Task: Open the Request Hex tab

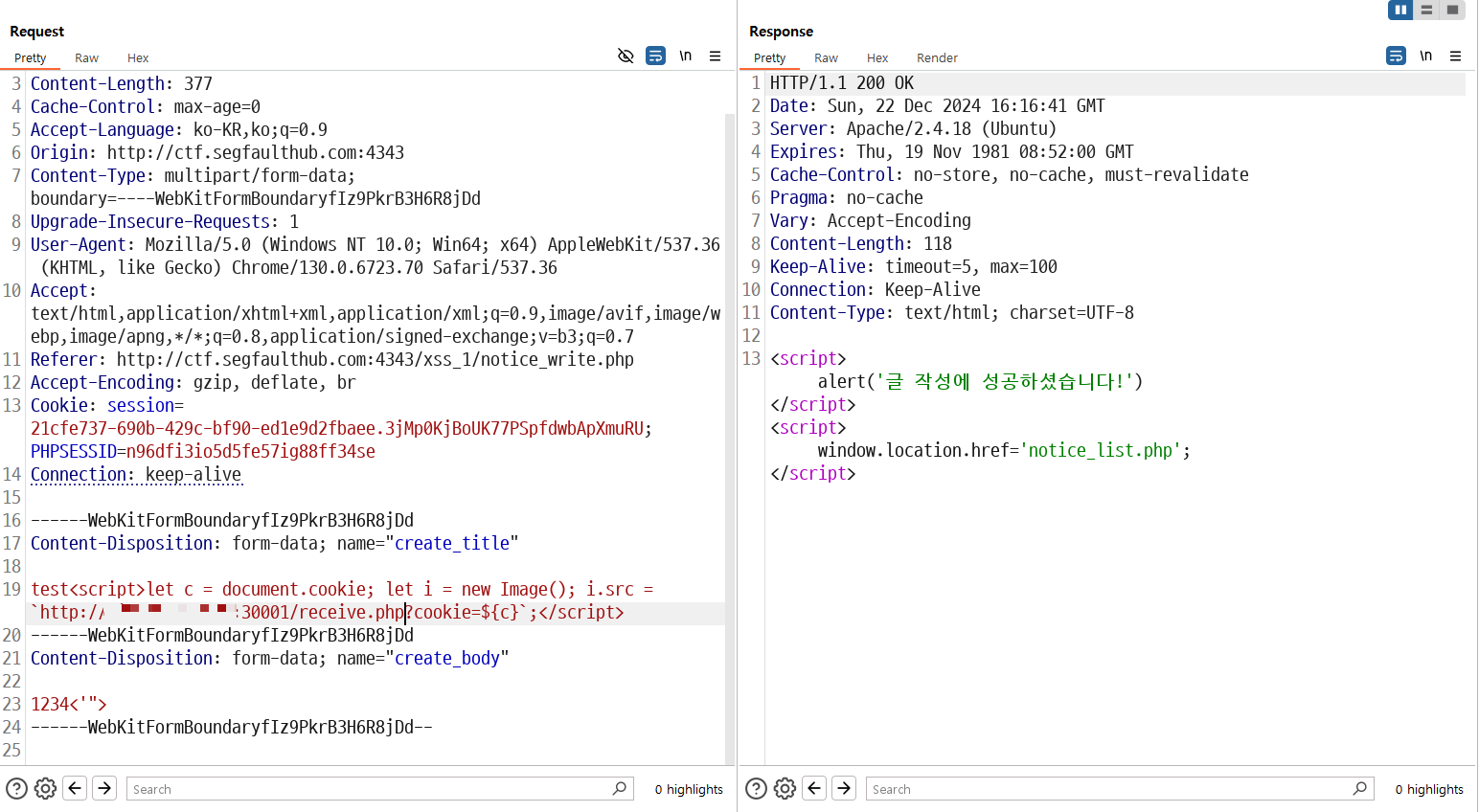Action: (138, 57)
